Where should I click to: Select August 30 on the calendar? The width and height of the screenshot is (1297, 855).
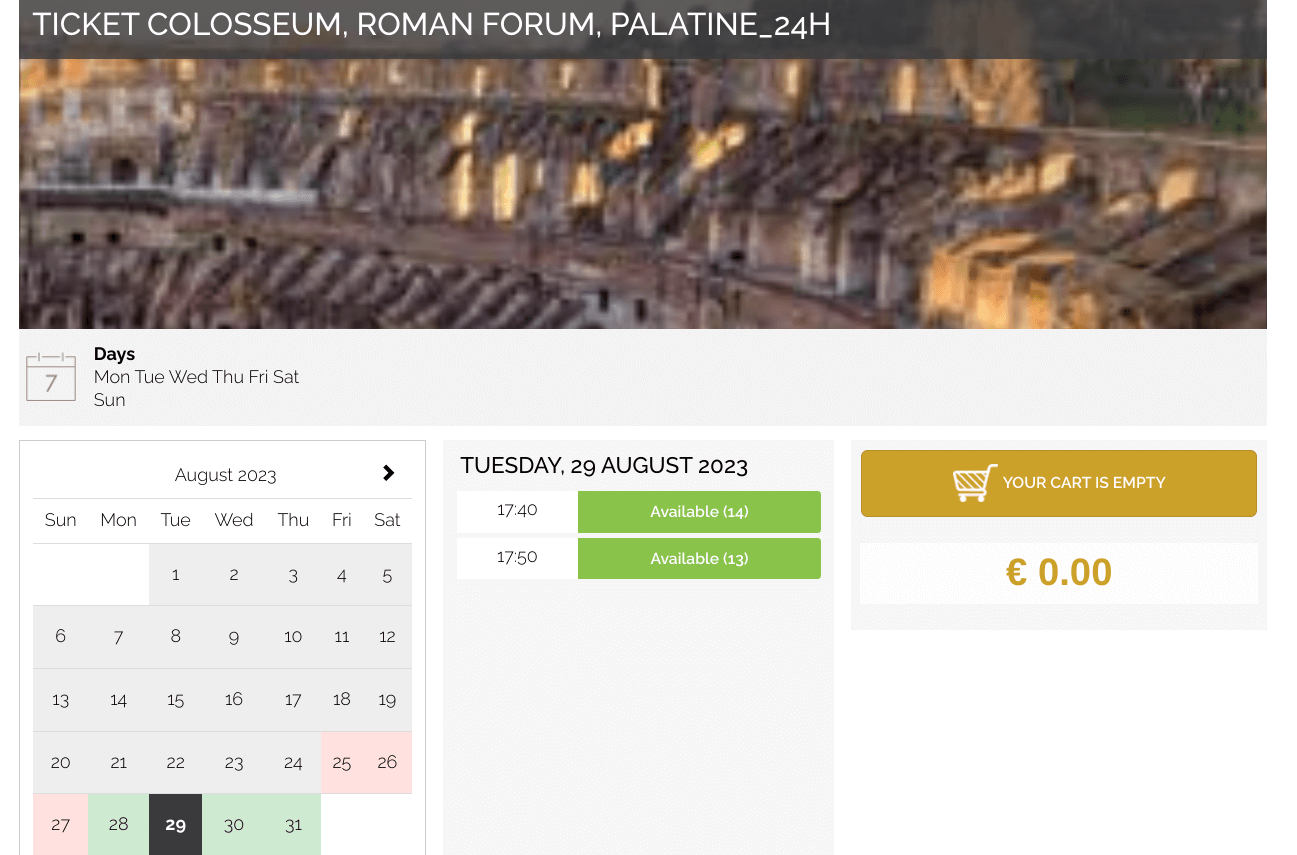(234, 824)
